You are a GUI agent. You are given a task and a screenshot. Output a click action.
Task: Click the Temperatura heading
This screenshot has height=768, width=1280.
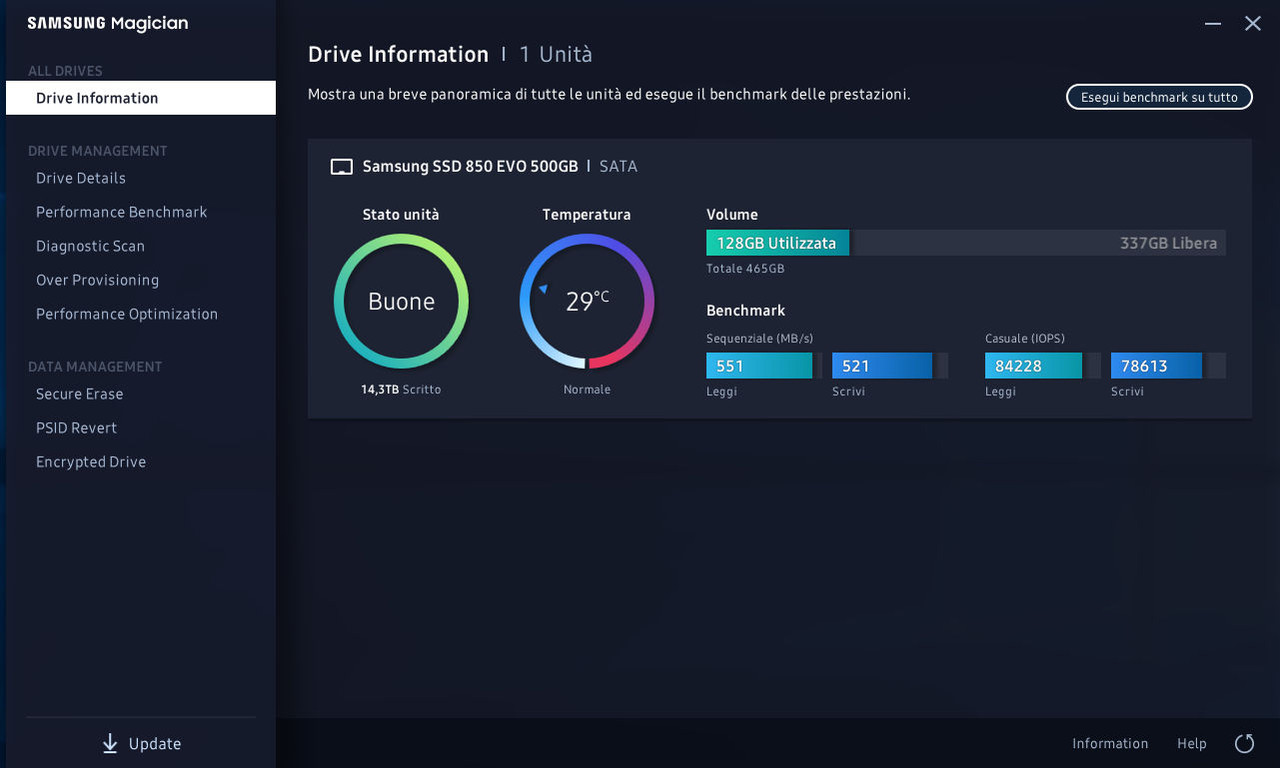587,214
